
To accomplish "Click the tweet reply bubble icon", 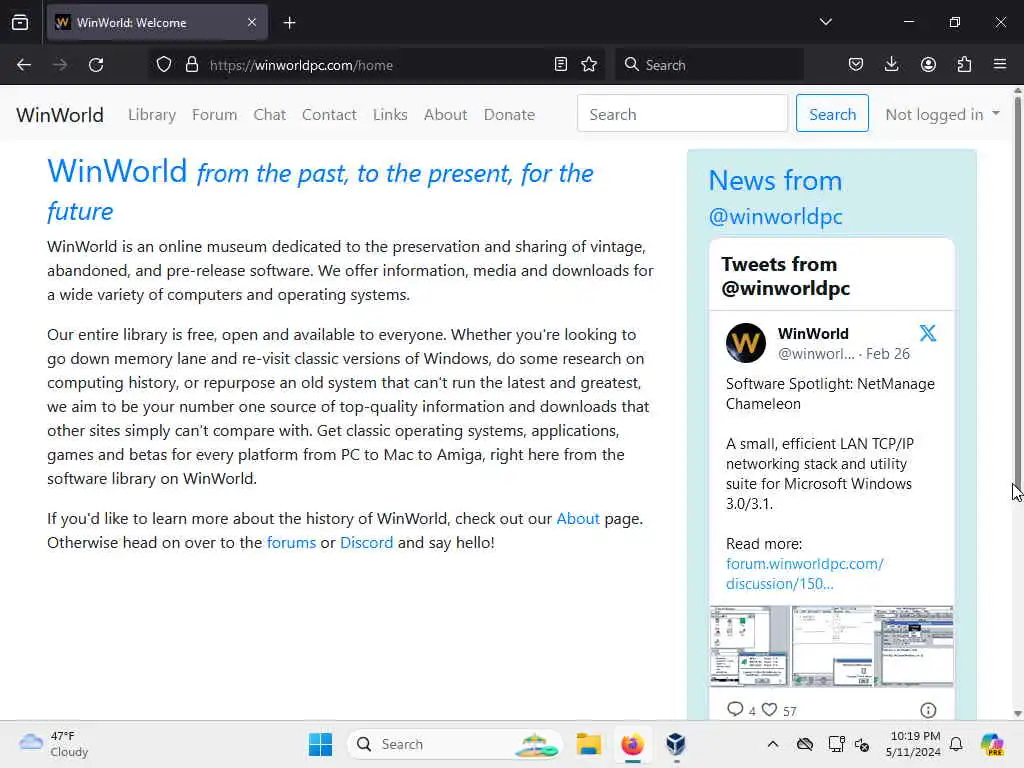I will click(x=735, y=709).
